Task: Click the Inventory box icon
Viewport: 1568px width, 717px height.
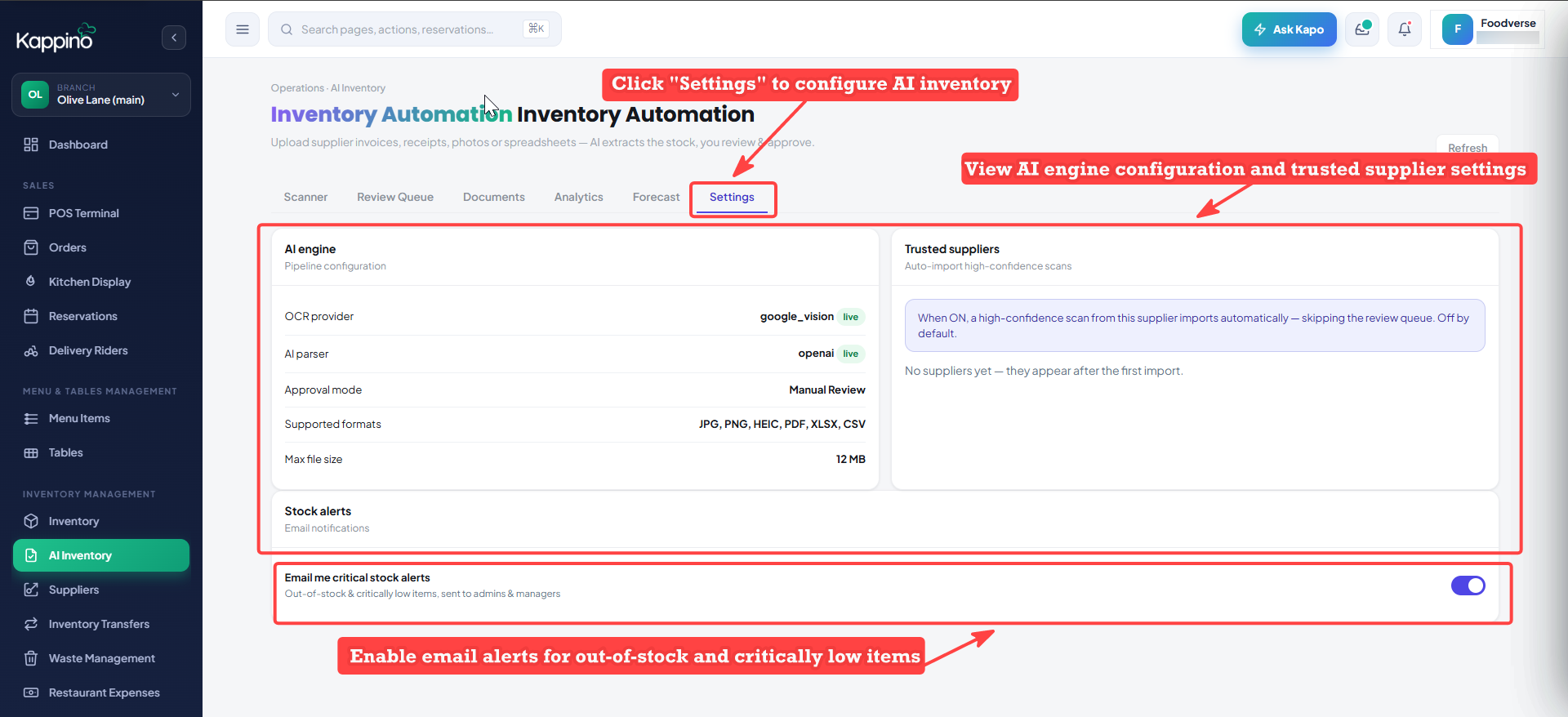Action: coord(31,521)
